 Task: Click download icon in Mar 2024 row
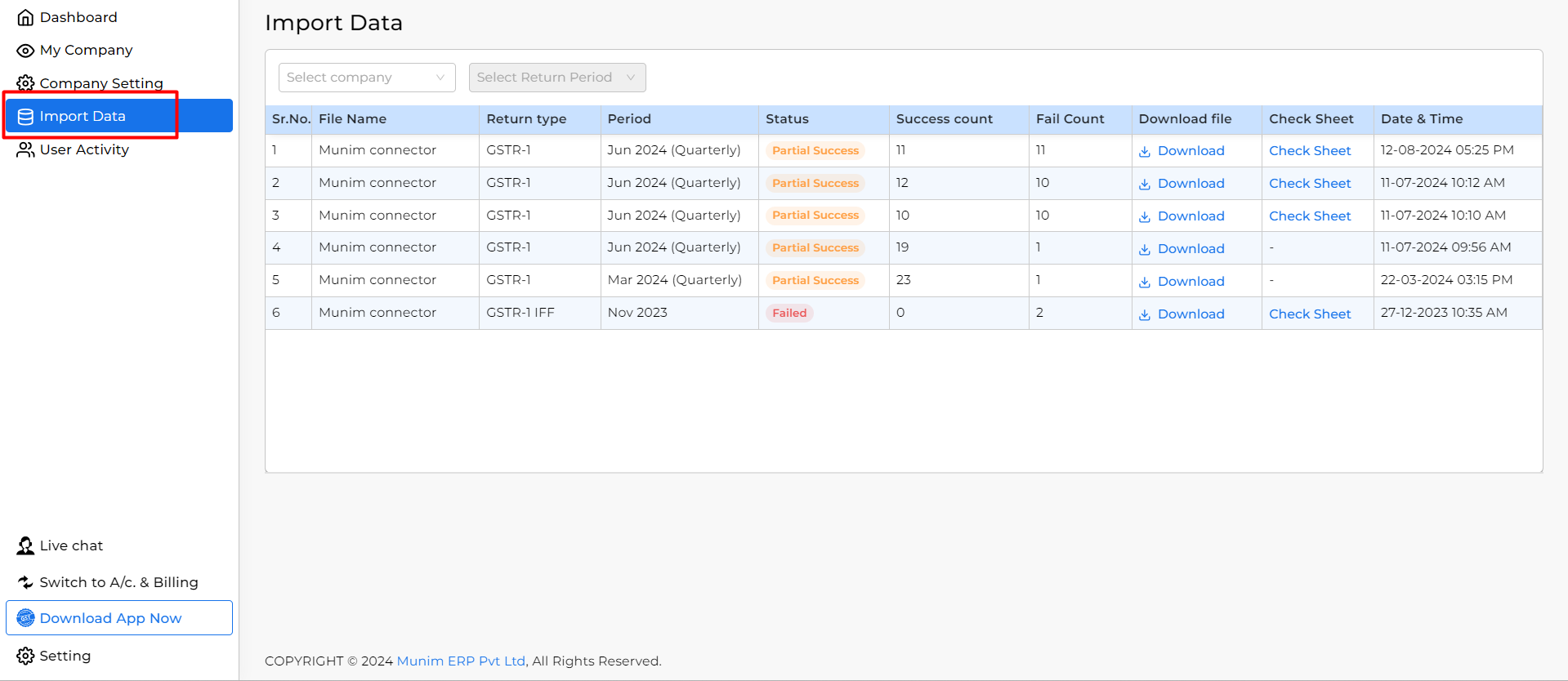(1145, 282)
